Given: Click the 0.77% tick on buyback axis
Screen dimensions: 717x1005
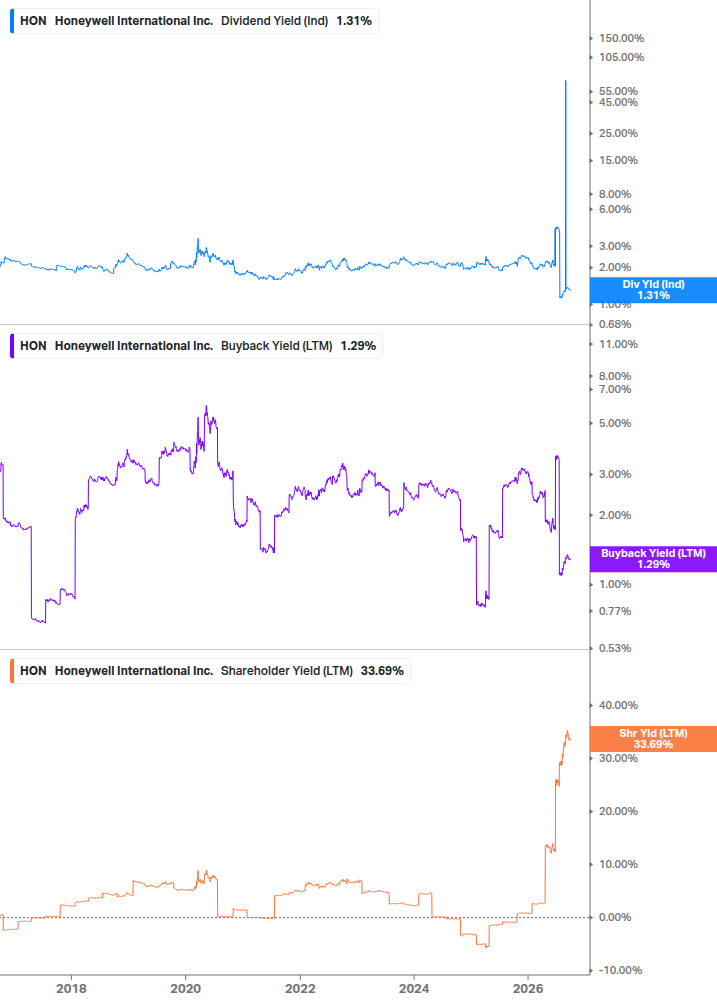Looking at the screenshot, I should (615, 611).
